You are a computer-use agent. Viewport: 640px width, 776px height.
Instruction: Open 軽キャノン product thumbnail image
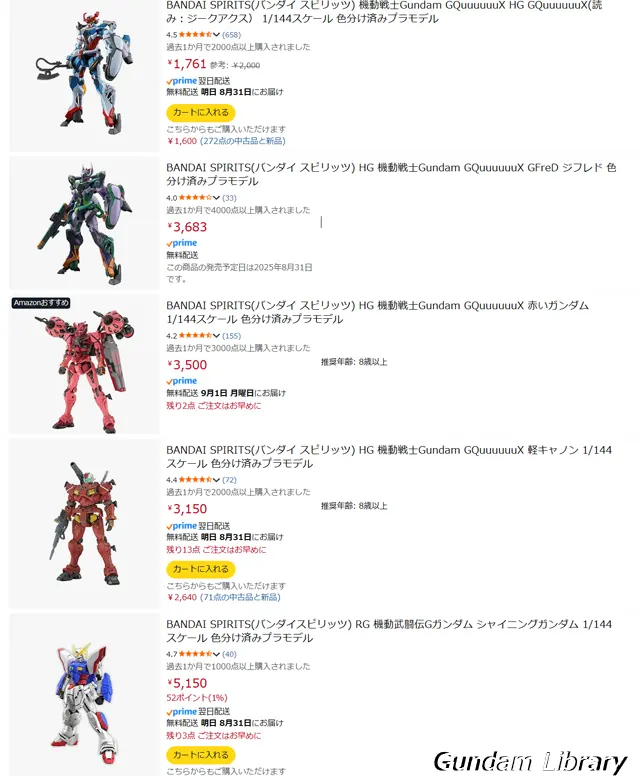point(85,524)
